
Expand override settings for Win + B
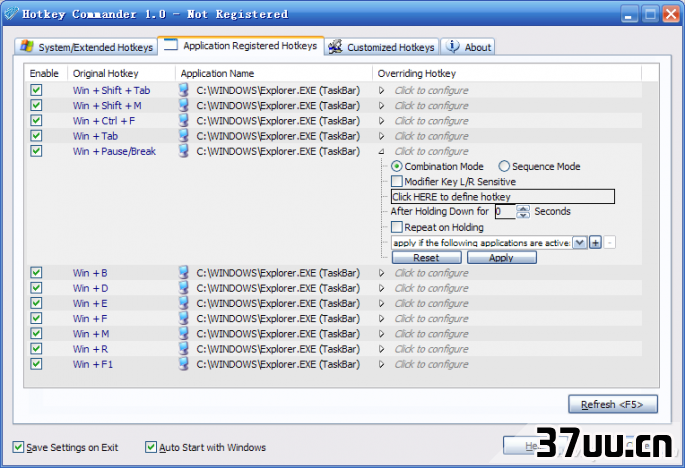[381, 273]
